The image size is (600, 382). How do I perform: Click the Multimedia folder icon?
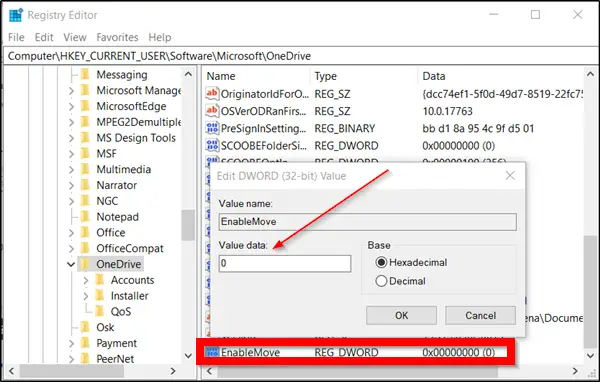(x=85, y=169)
